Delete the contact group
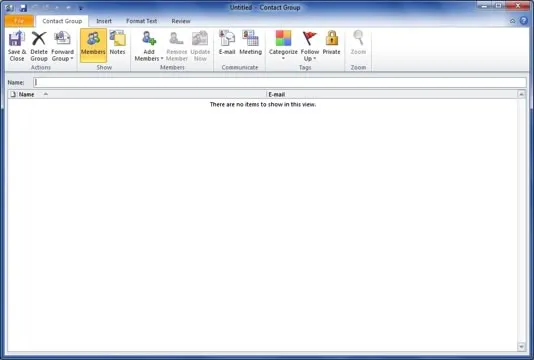The height and width of the screenshot is (360, 534). (x=39, y=46)
